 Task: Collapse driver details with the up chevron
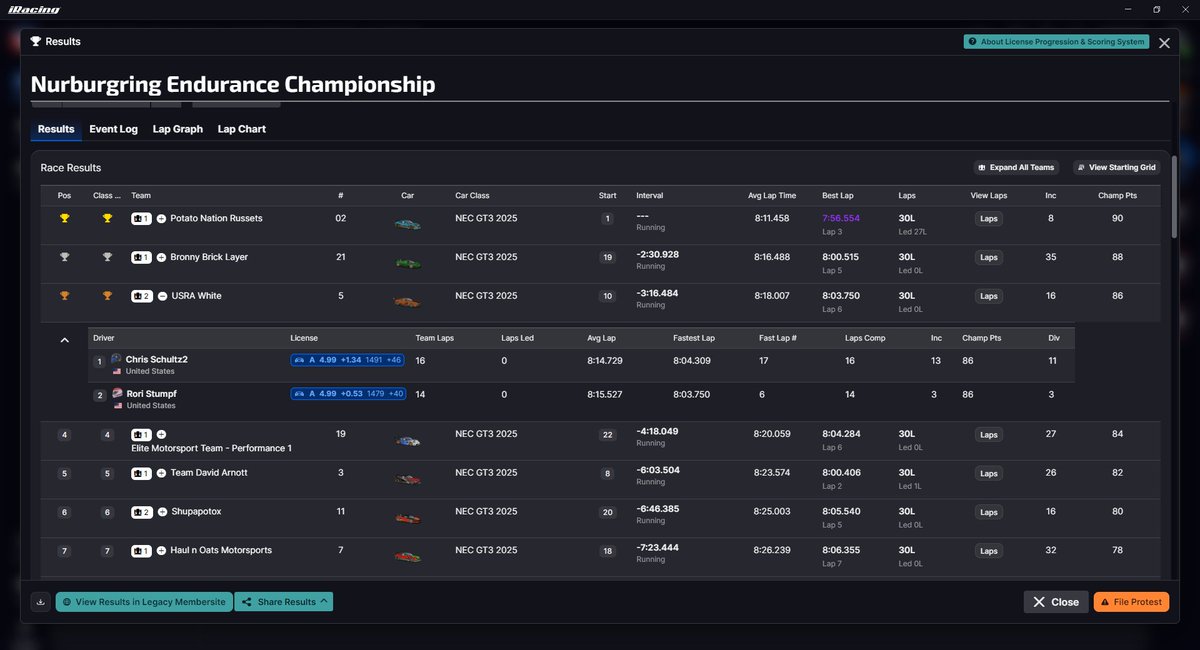pos(65,341)
